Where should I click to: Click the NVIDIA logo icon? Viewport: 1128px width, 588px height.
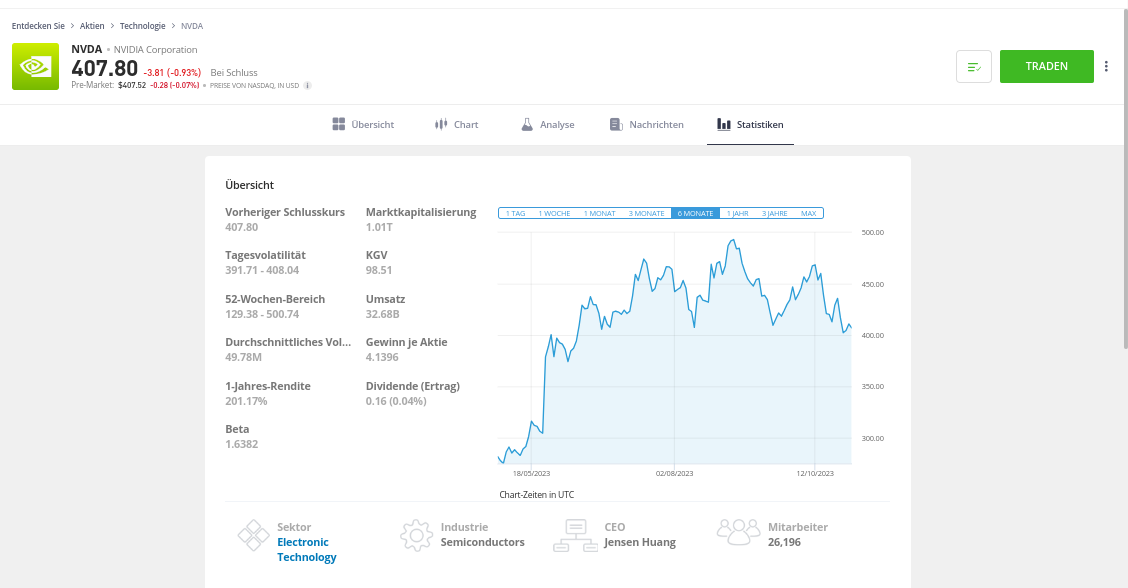point(35,66)
